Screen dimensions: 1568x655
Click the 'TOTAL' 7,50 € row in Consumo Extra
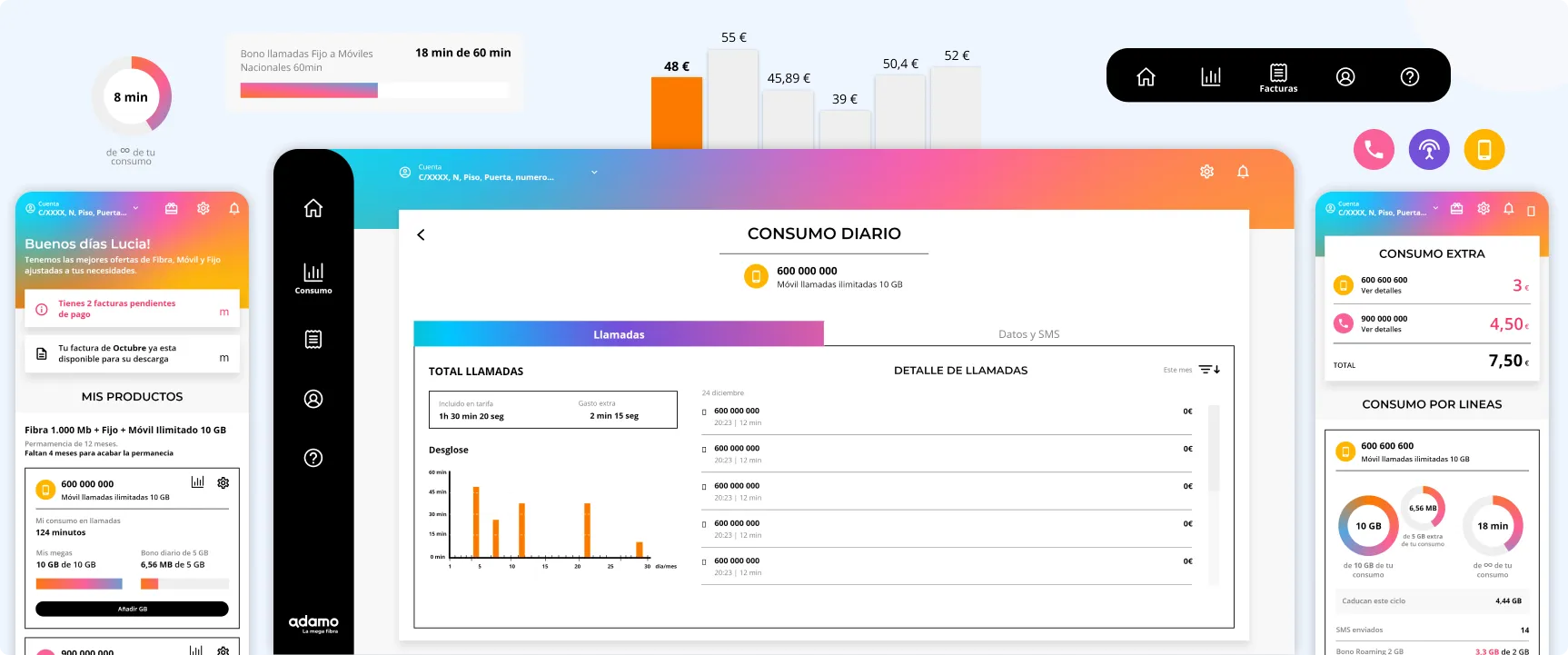pos(1432,362)
